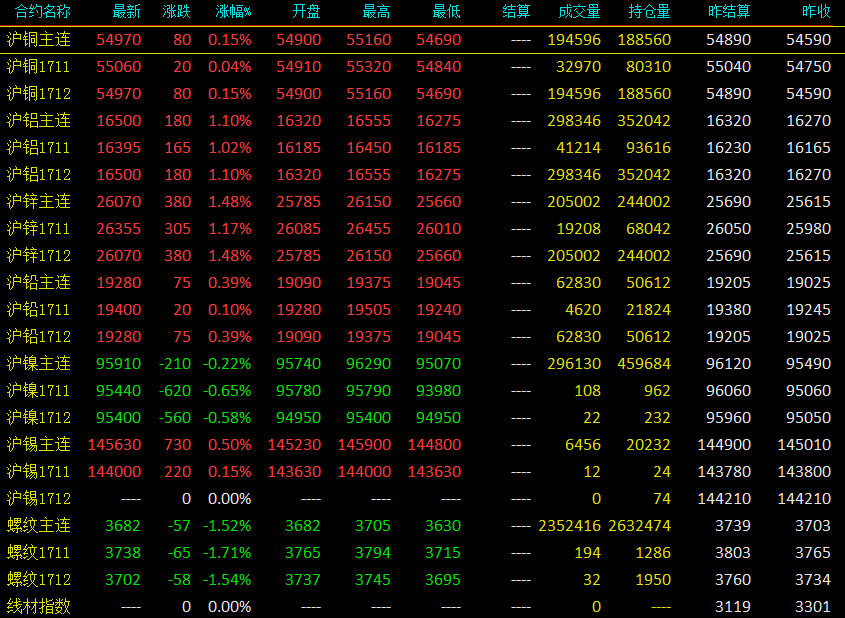Click the 涨幅% column header

233,12
